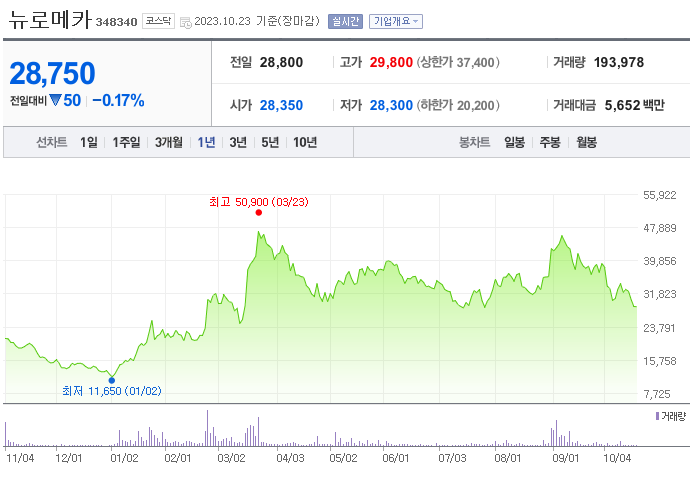
Task: Click the 뉴로메카 stock name heading
Action: 50,20
